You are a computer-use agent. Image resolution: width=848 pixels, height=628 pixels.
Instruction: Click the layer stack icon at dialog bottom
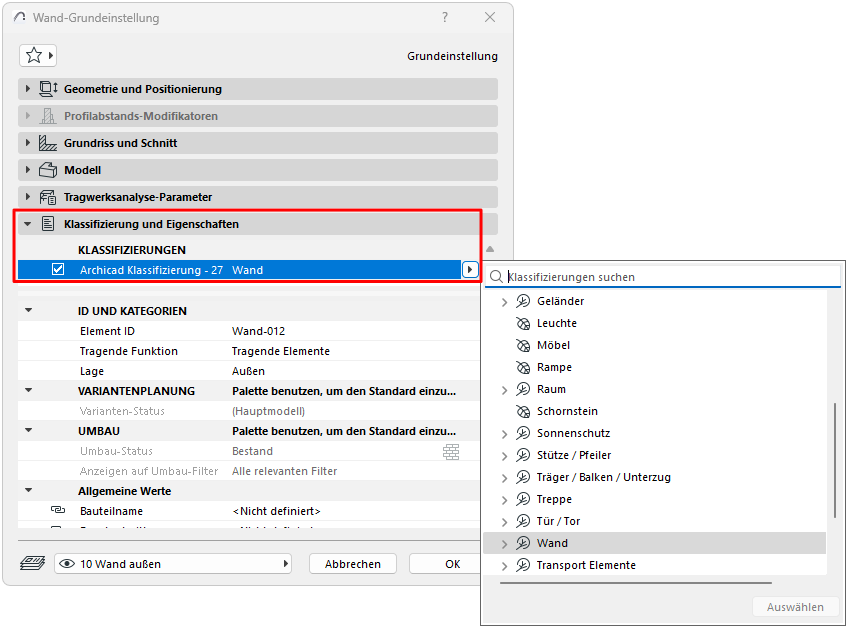(32, 564)
